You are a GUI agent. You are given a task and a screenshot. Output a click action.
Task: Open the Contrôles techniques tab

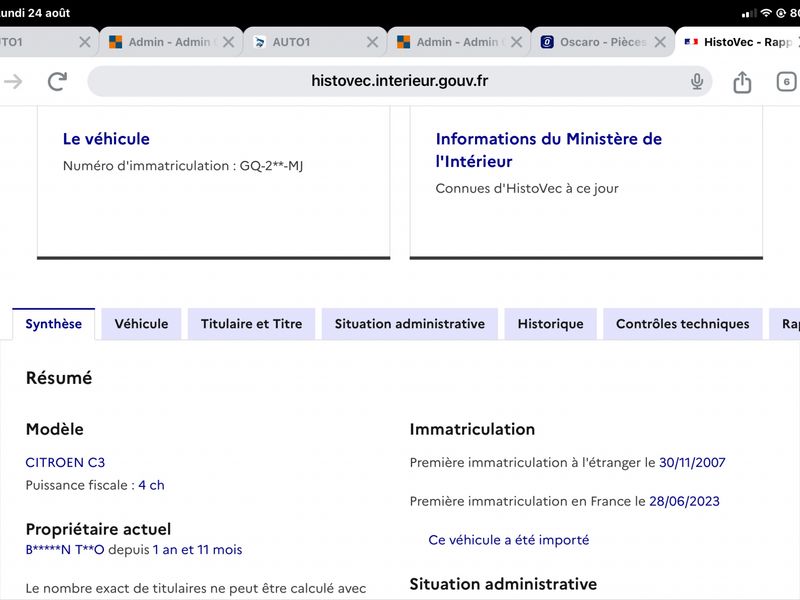pyautogui.click(x=683, y=324)
